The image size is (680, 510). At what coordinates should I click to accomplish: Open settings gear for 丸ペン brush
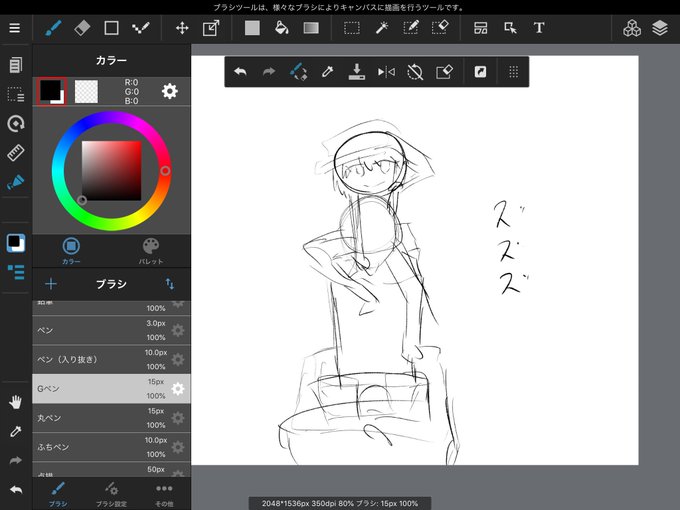coord(178,418)
